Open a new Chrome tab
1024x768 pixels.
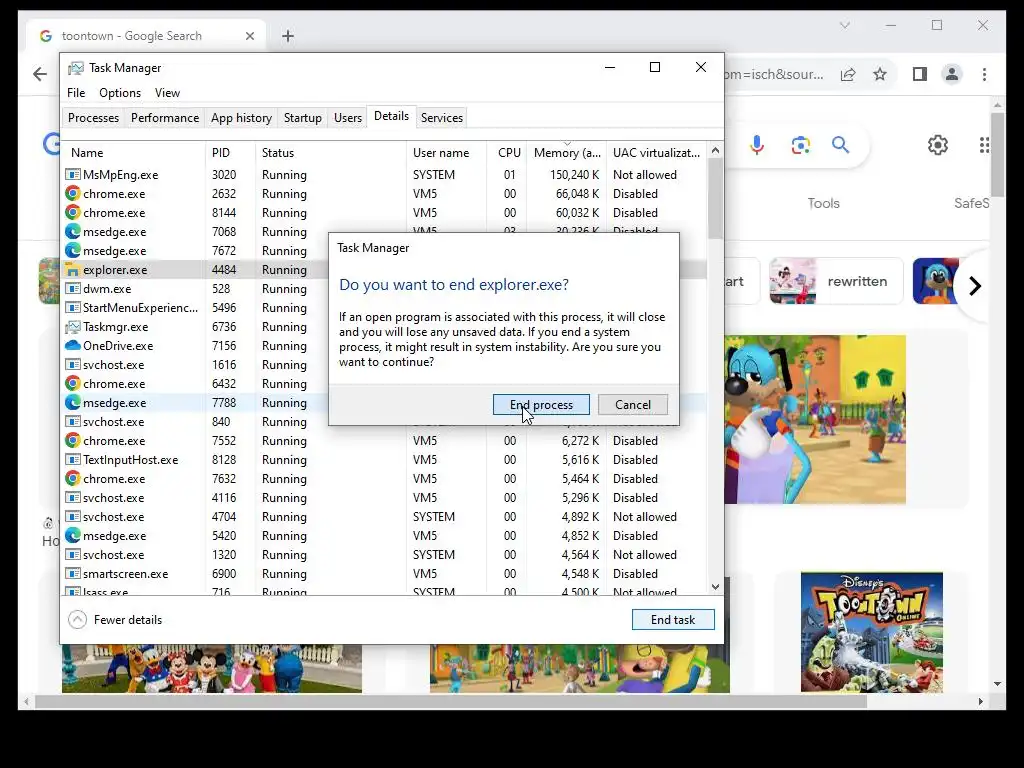(288, 36)
